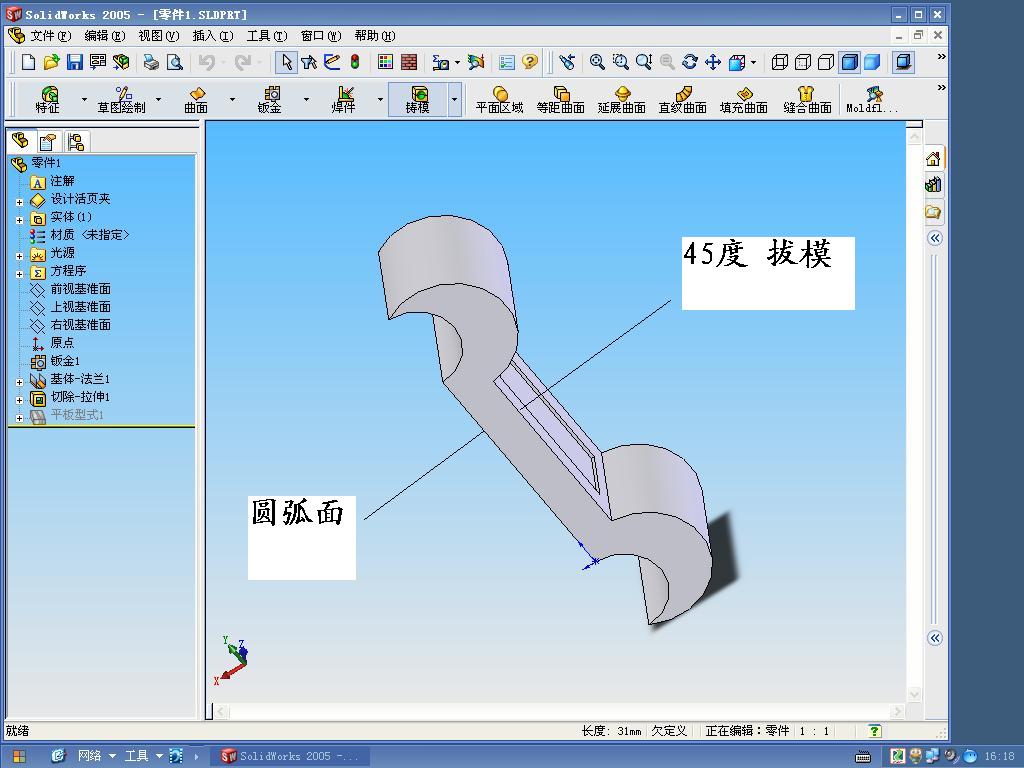
Task: Click the 等距曲面 offset surface tool
Action: pos(560,99)
